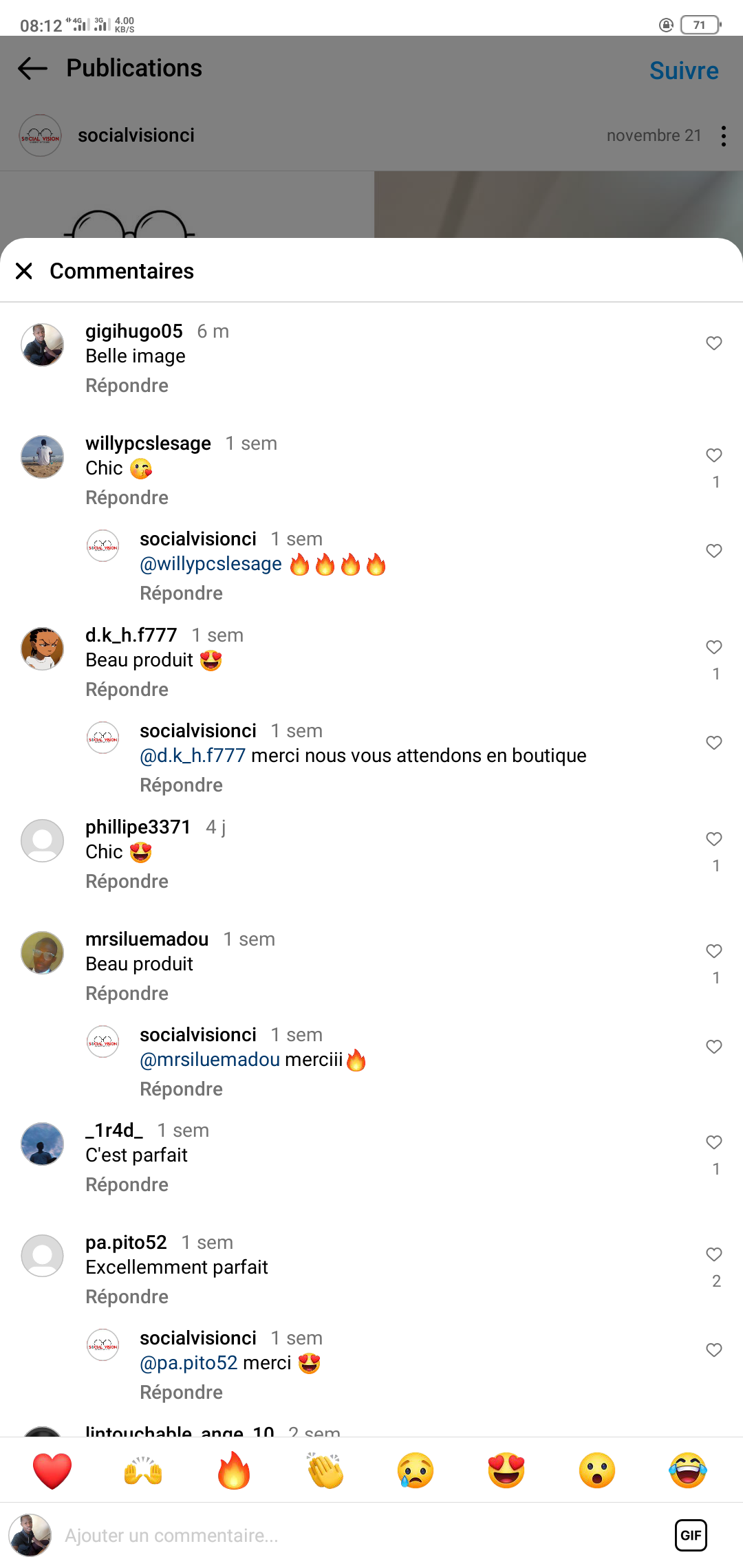Insert the heart-eyes emoji reaction

coord(506,1470)
